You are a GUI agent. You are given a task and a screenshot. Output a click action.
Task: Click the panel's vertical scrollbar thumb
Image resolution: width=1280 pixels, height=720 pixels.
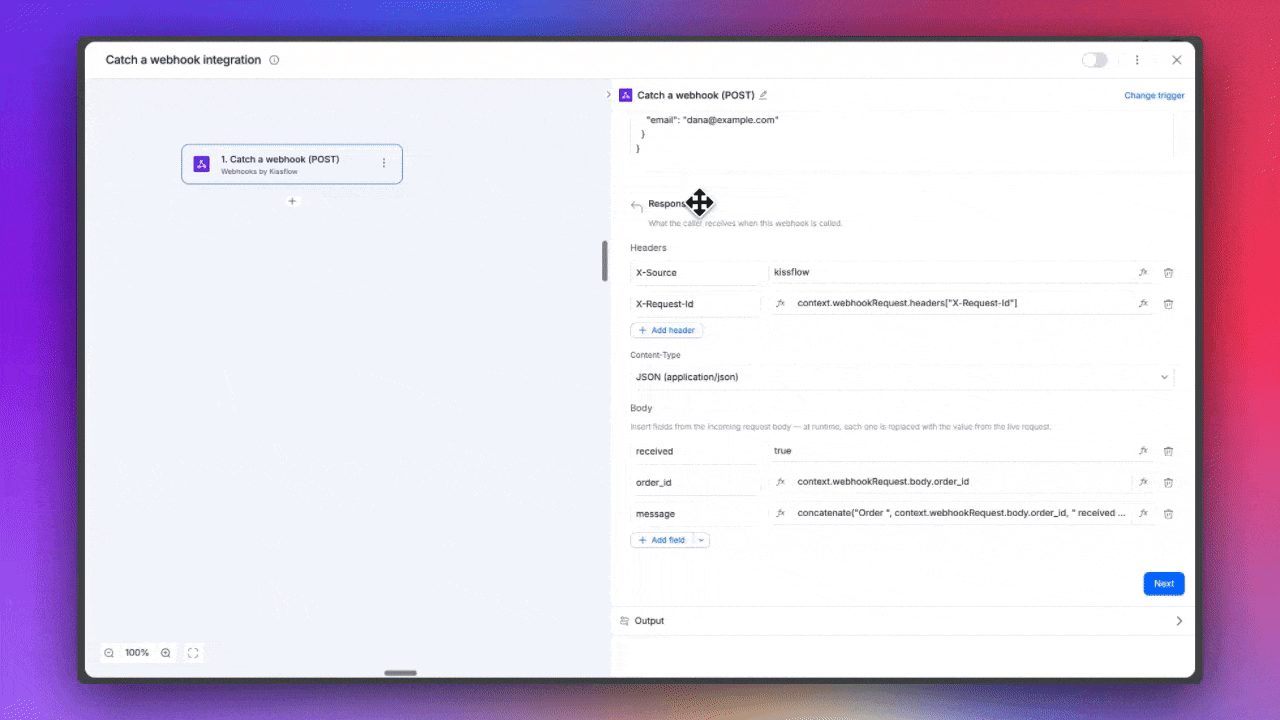click(x=604, y=261)
